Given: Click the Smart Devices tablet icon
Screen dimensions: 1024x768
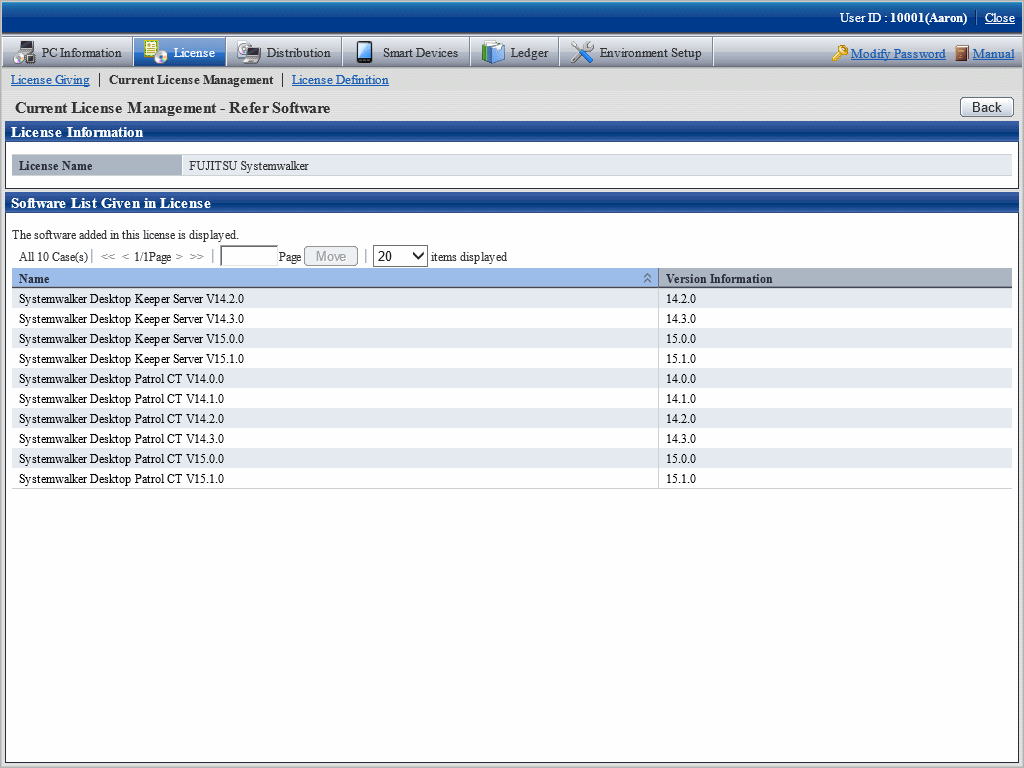Looking at the screenshot, I should pos(364,52).
